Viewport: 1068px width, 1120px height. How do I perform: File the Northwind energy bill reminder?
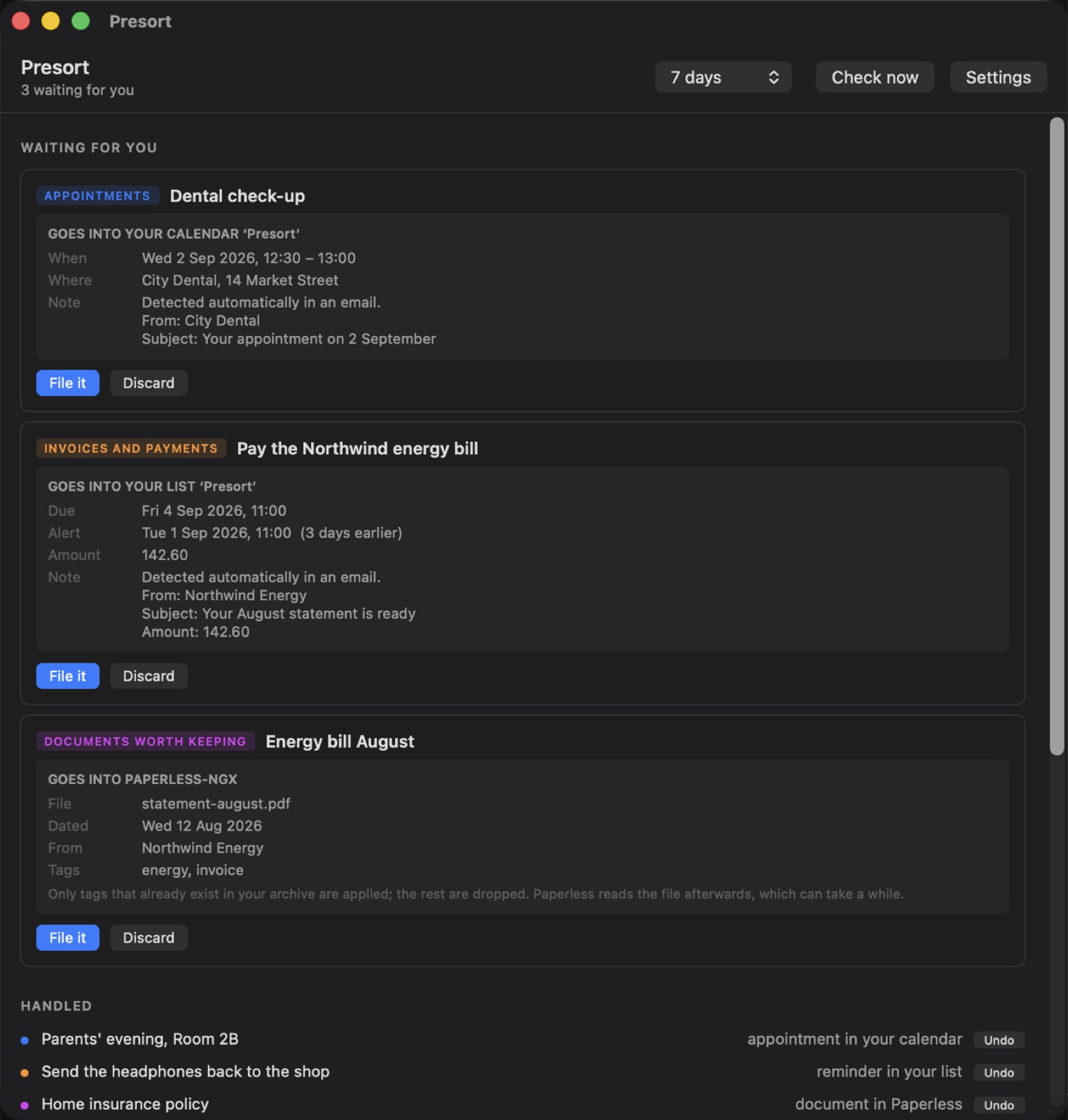(68, 676)
